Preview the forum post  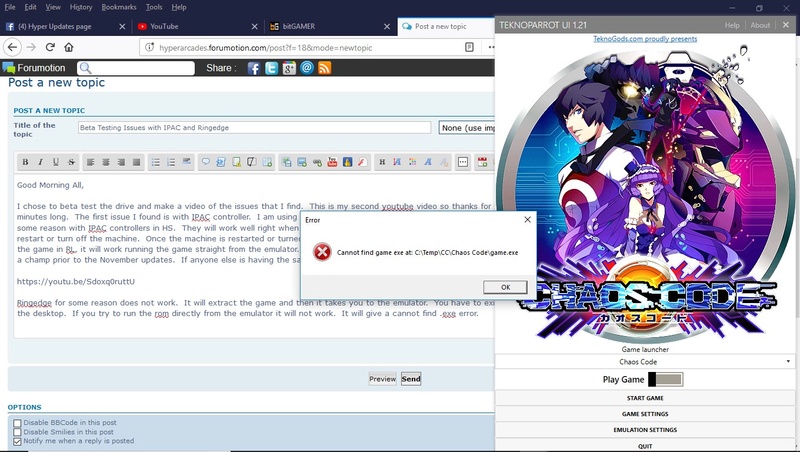coord(383,379)
